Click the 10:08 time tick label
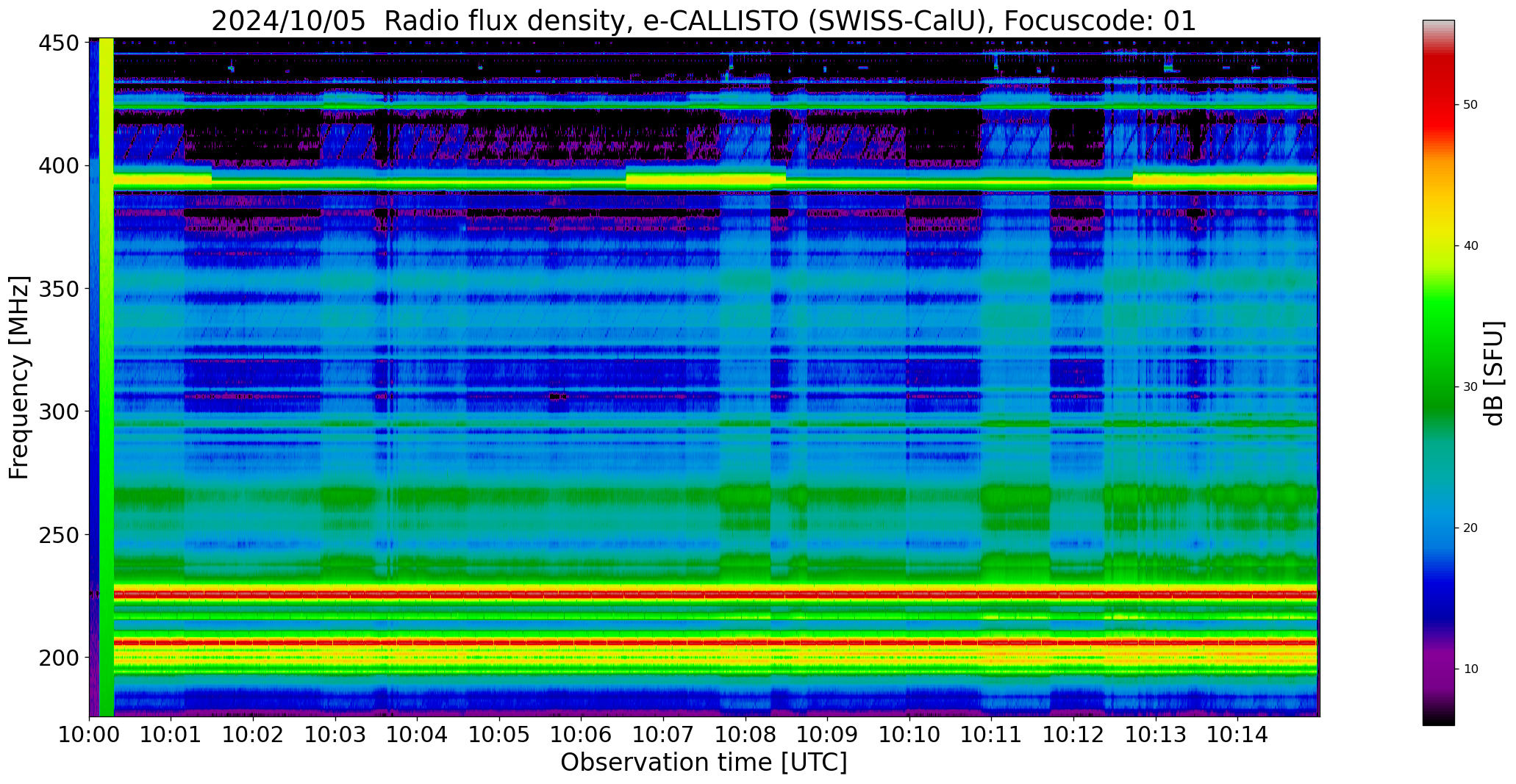 746,734
